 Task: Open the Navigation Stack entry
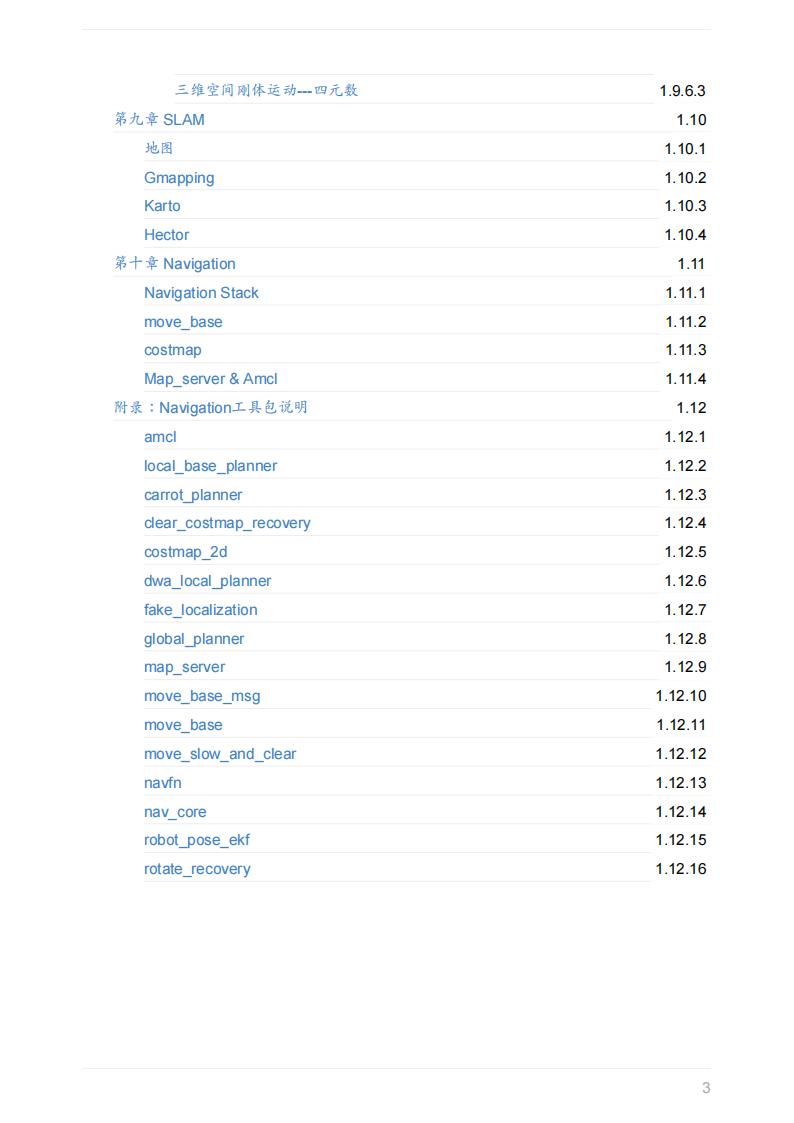point(201,293)
